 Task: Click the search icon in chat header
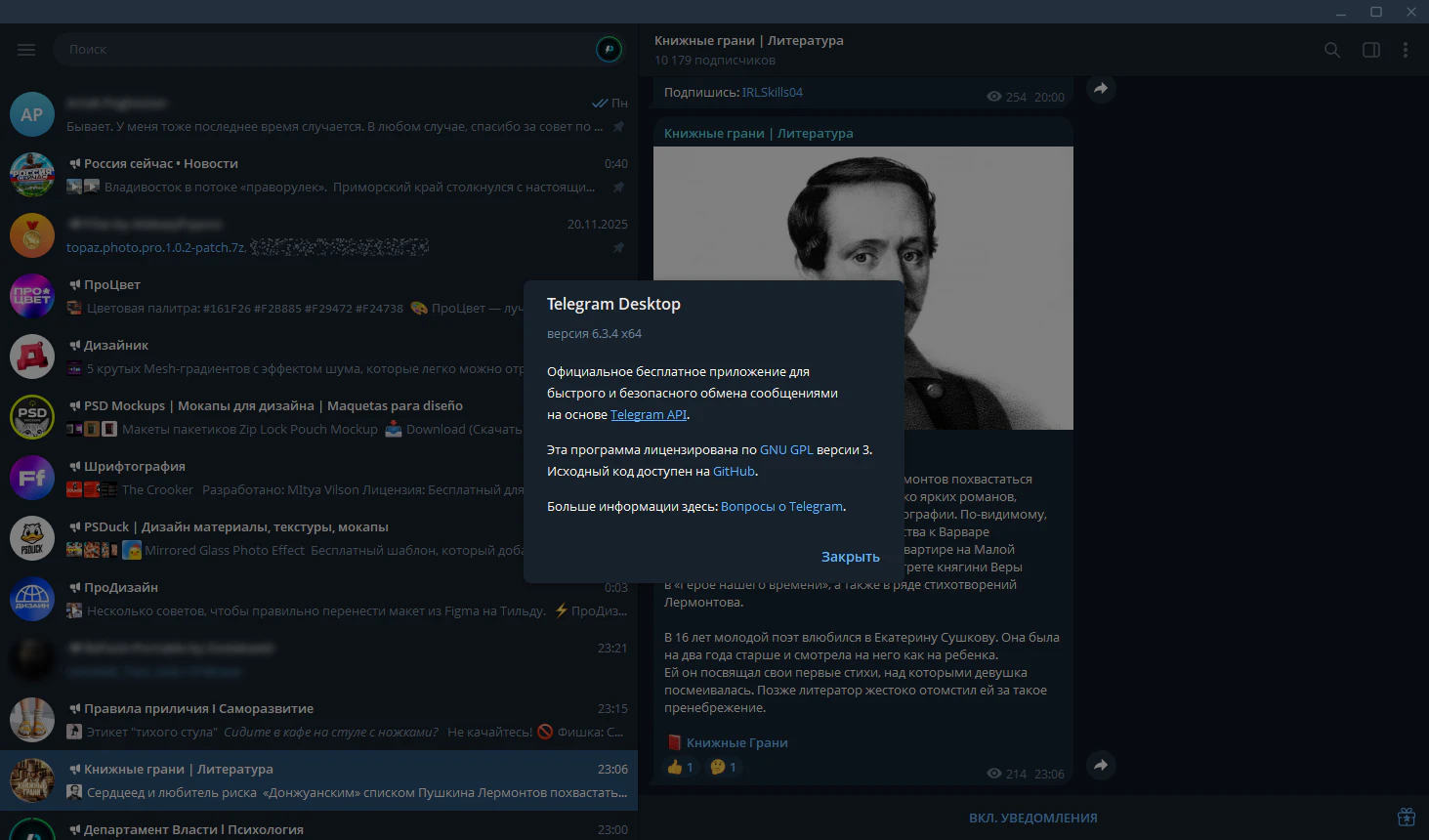1331,50
